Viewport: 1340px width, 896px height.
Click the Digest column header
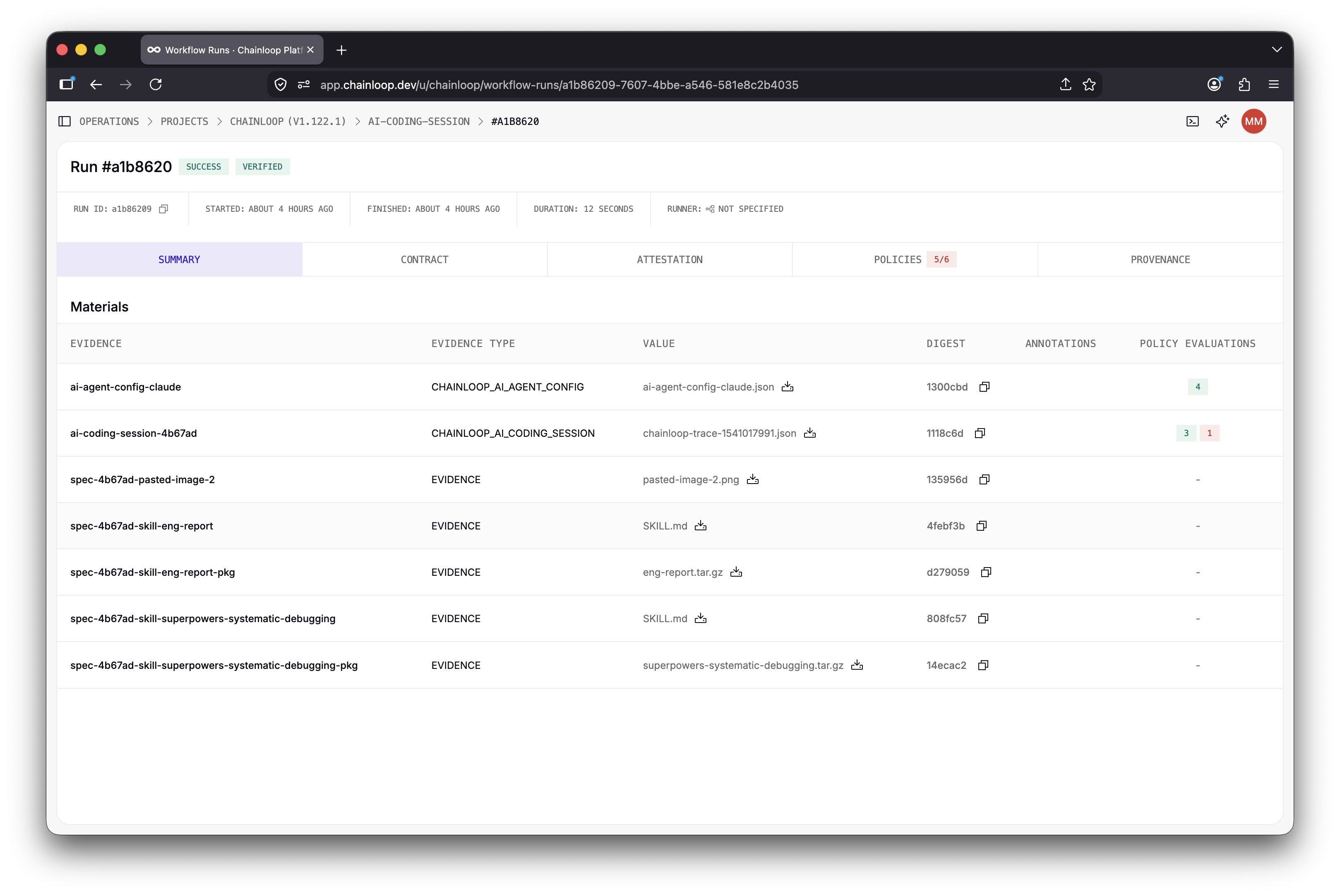click(946, 343)
